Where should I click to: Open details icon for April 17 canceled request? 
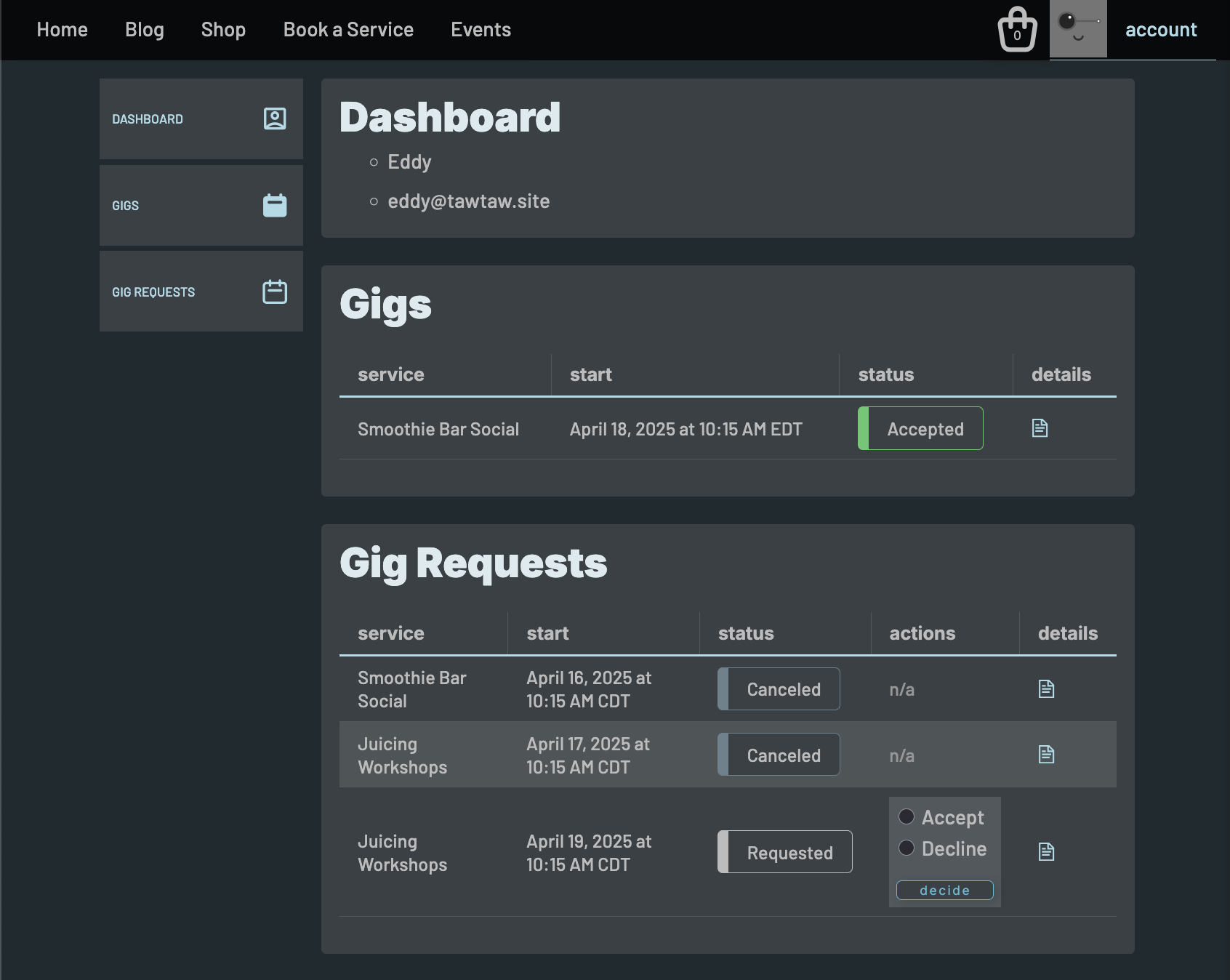tap(1047, 755)
